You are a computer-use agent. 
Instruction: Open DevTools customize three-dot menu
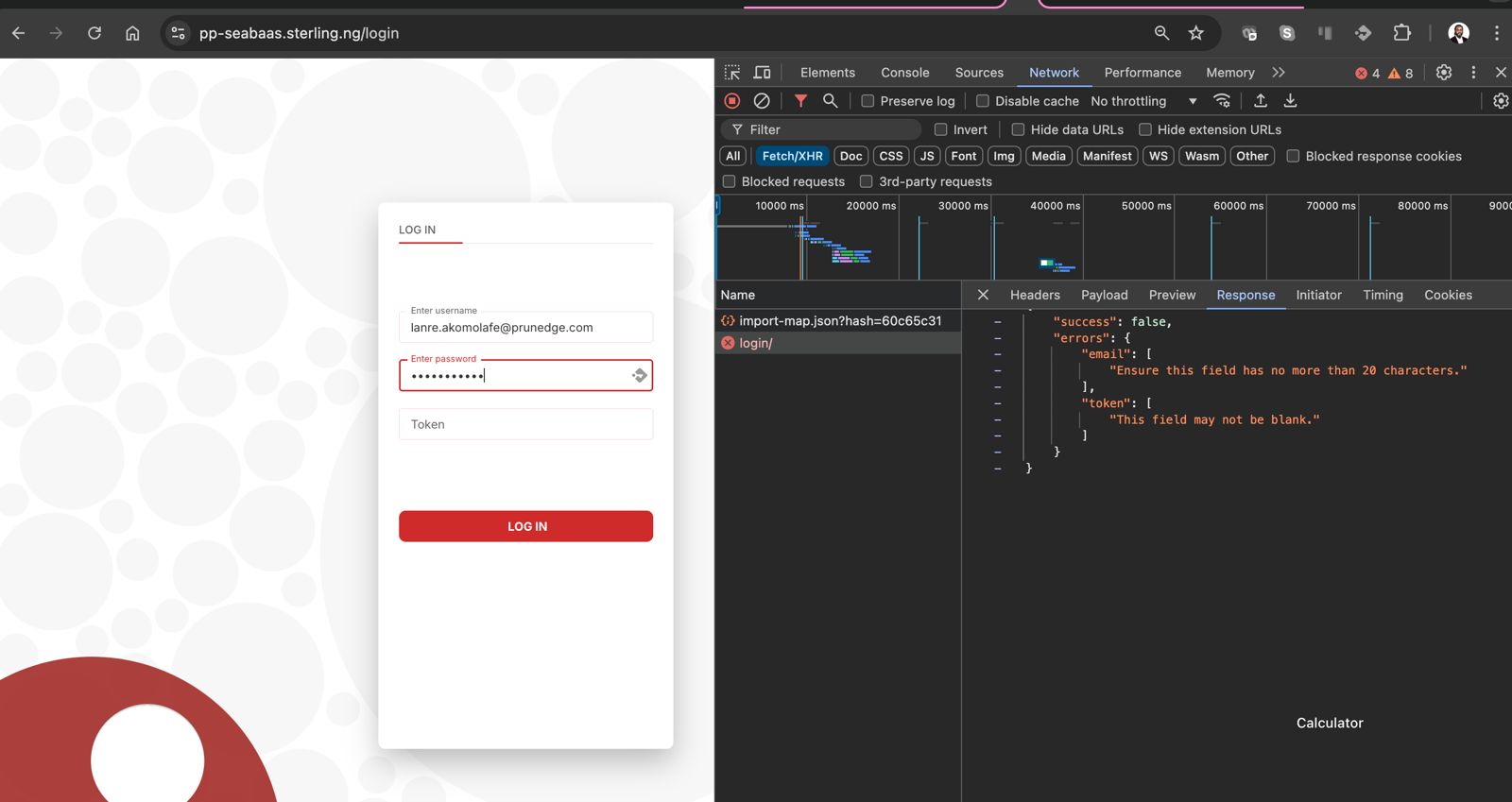1473,73
